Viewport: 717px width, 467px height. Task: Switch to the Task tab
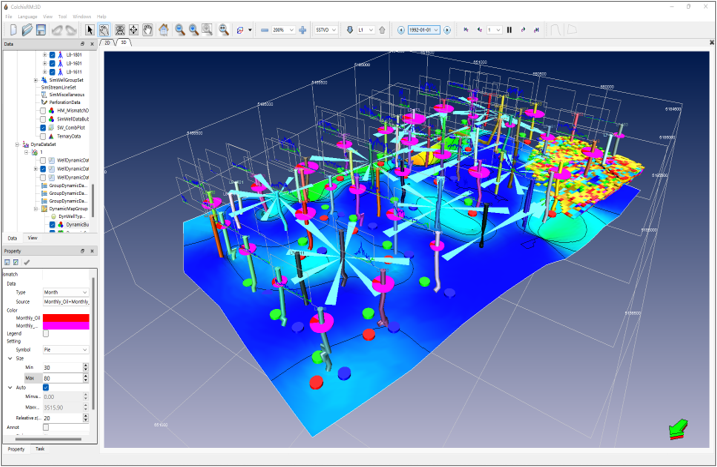click(x=40, y=449)
